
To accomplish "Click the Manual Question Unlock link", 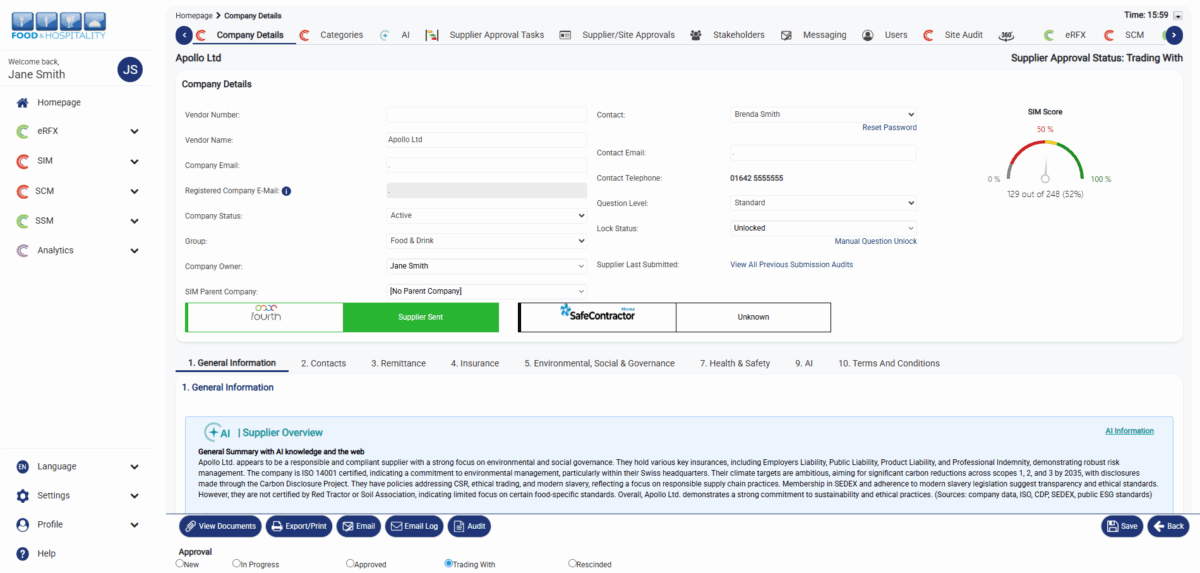I will [x=876, y=241].
